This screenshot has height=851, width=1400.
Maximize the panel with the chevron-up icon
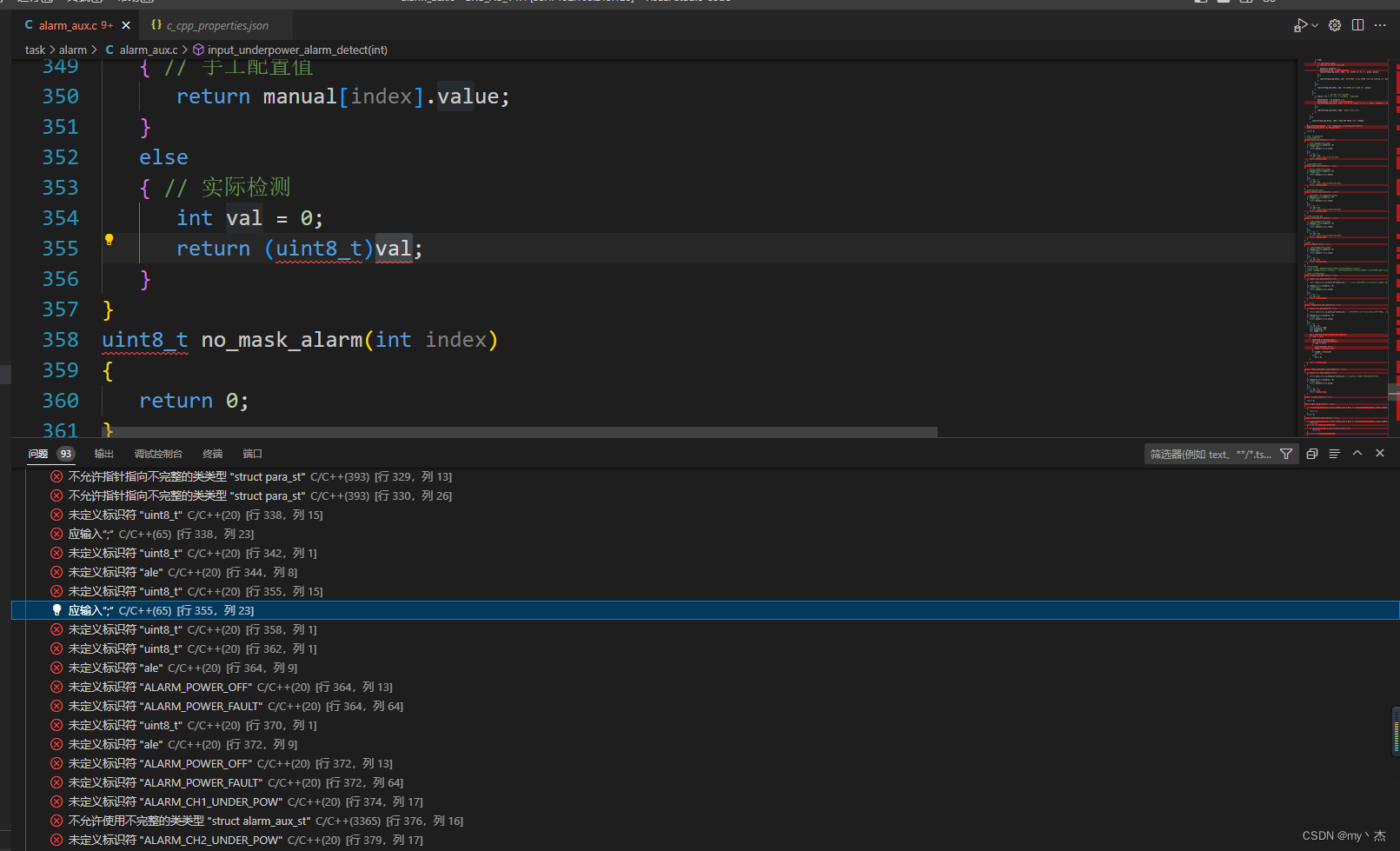[x=1357, y=453]
